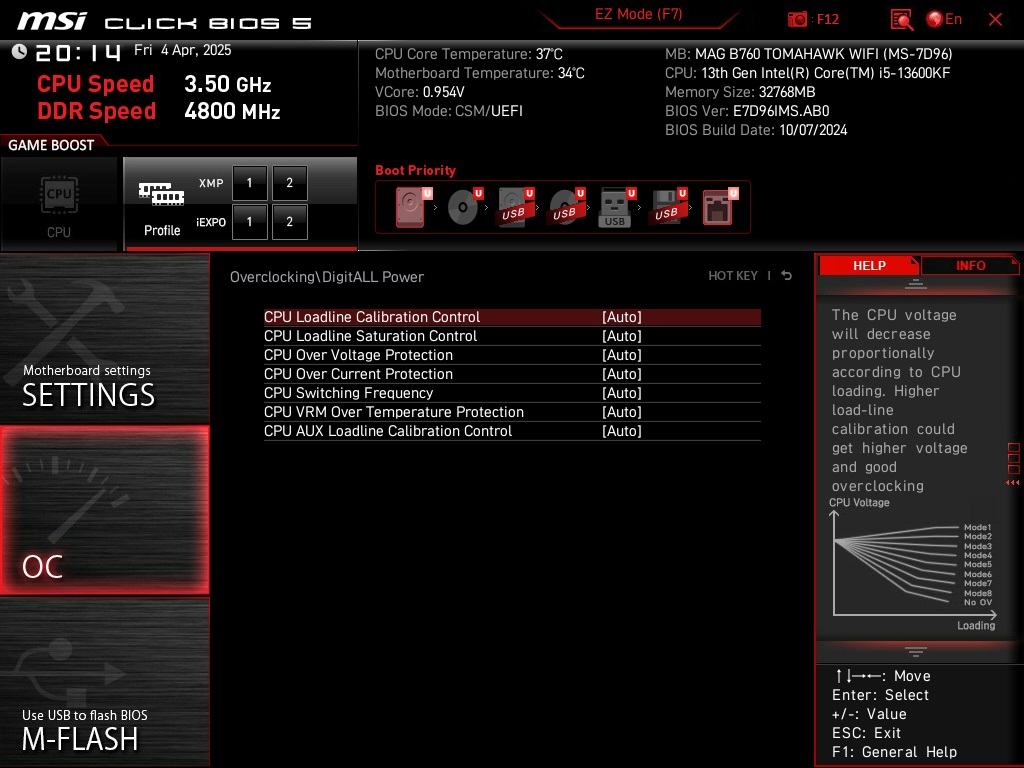
Task: Click the Memory Size 32768MB text
Action: pos(740,92)
